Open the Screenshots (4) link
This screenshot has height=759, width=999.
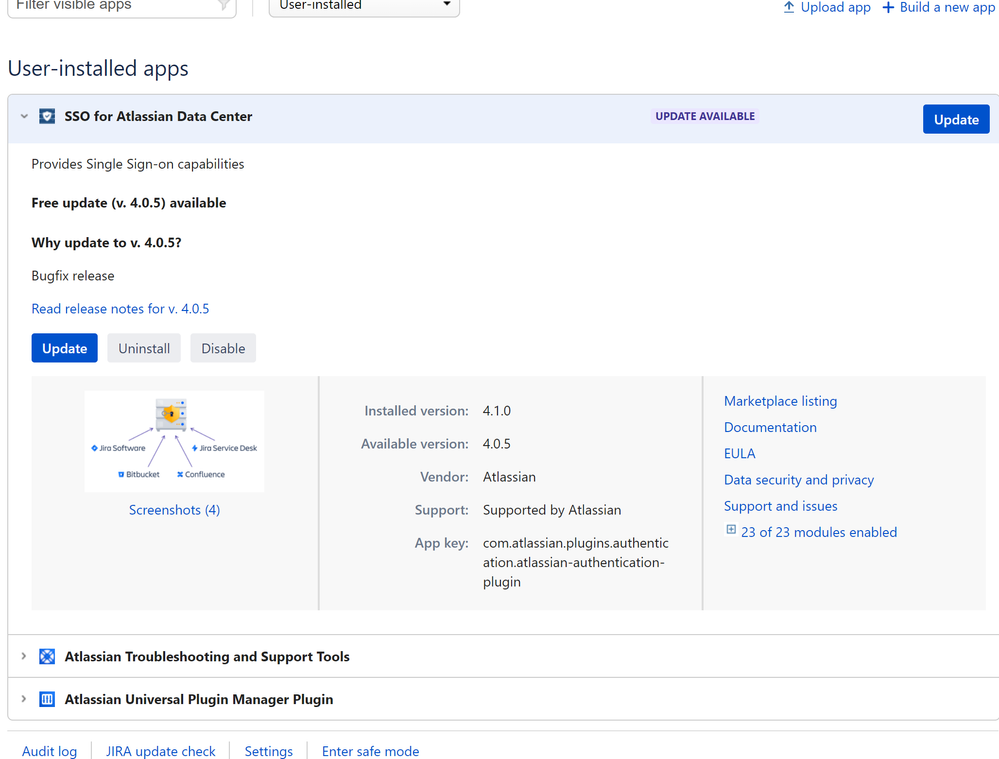[175, 510]
